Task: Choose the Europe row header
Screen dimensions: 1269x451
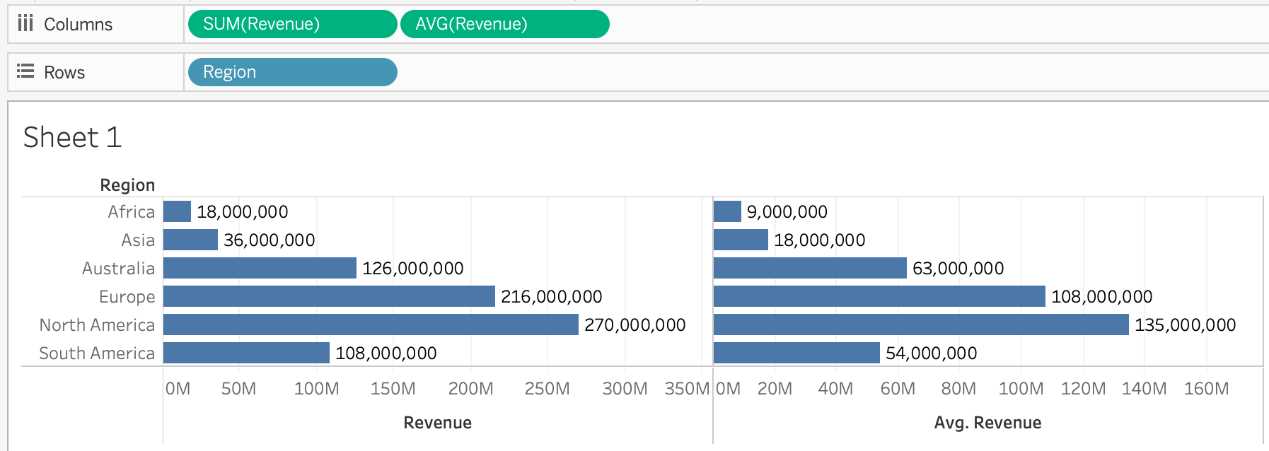Action: pos(127,297)
